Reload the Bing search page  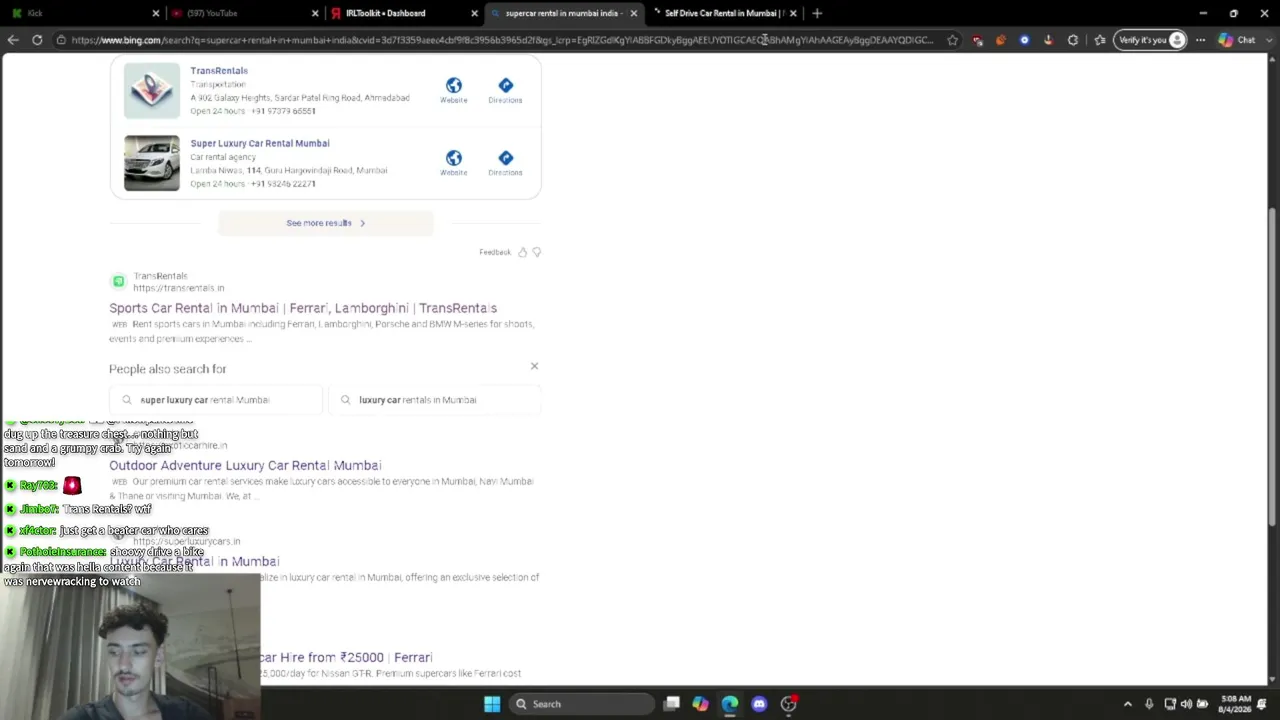pos(37,40)
